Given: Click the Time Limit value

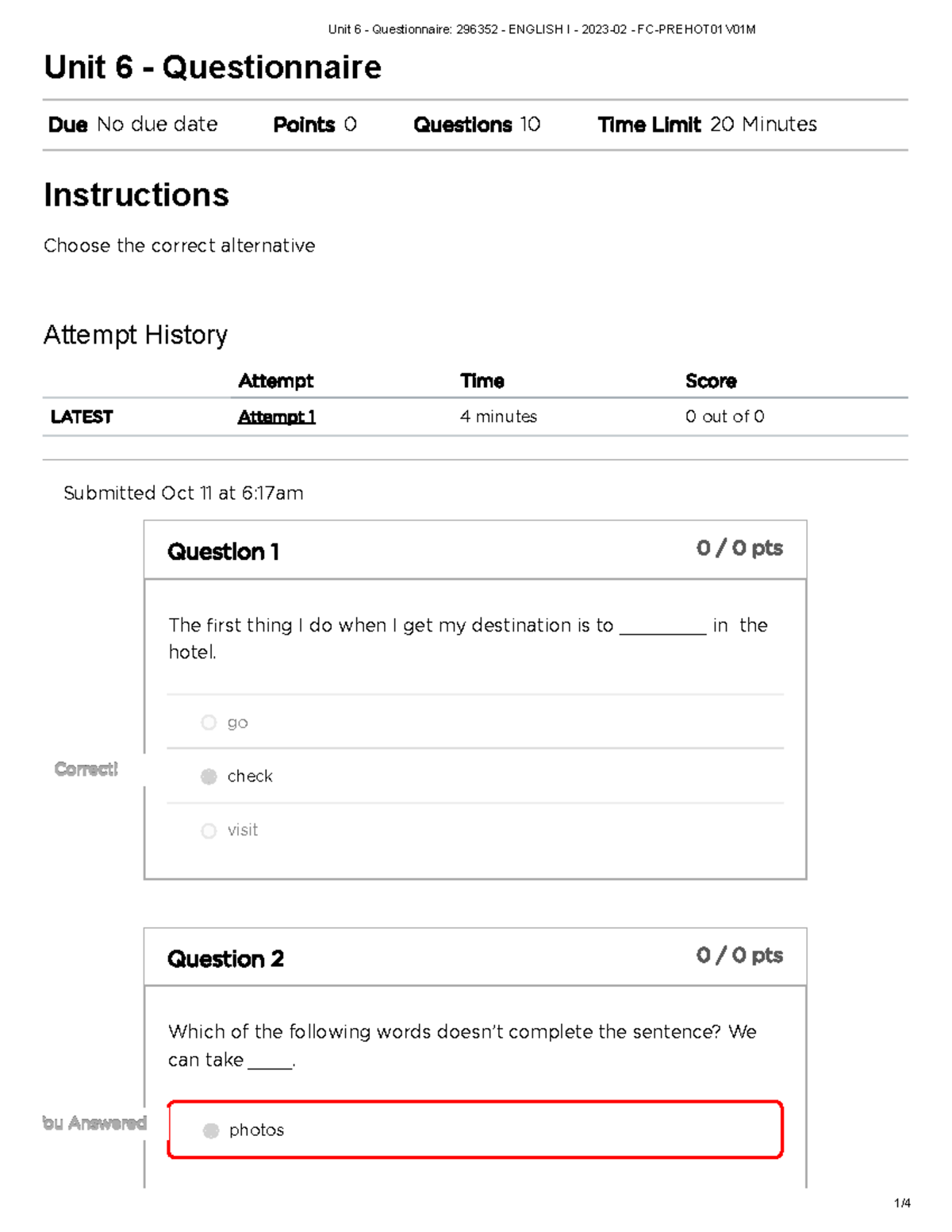Looking at the screenshot, I should (762, 125).
